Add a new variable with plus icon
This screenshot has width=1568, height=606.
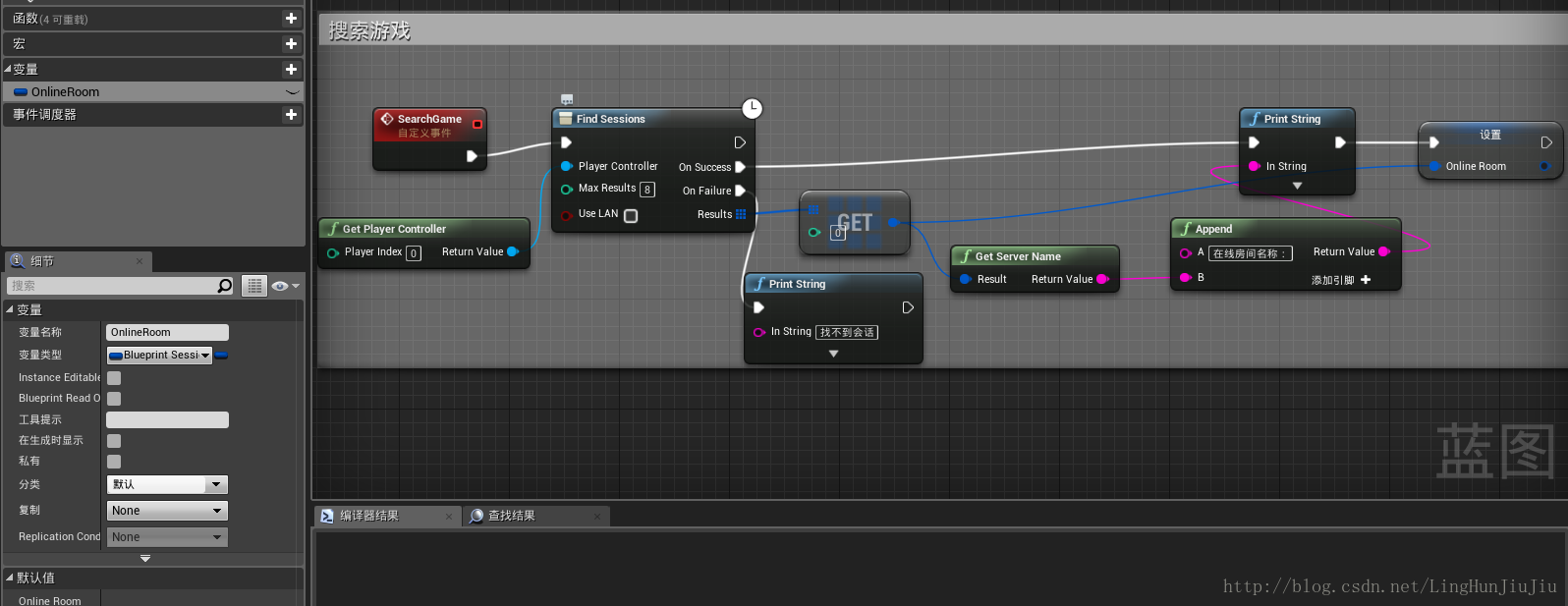tap(291, 70)
